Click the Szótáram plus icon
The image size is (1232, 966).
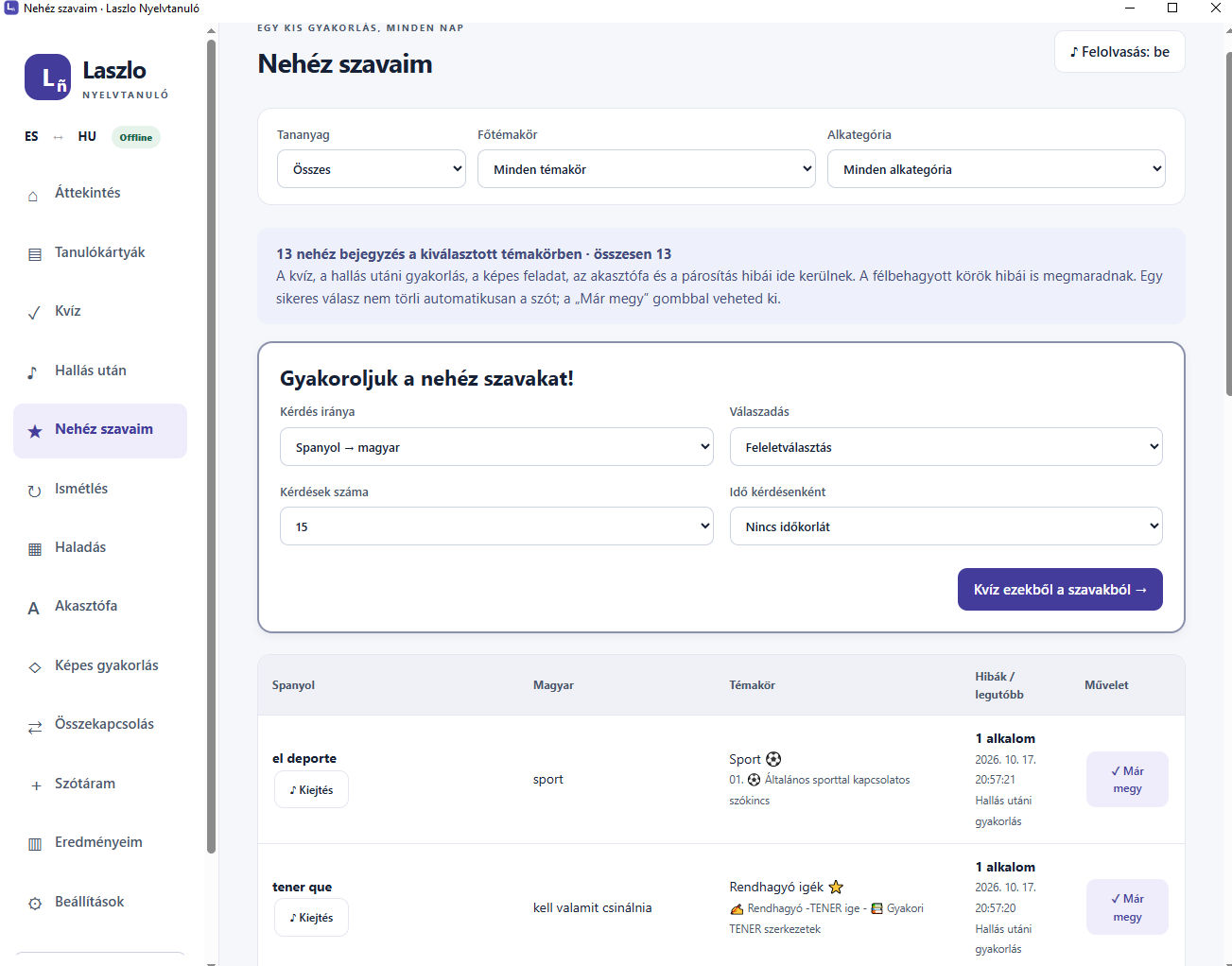click(x=36, y=785)
